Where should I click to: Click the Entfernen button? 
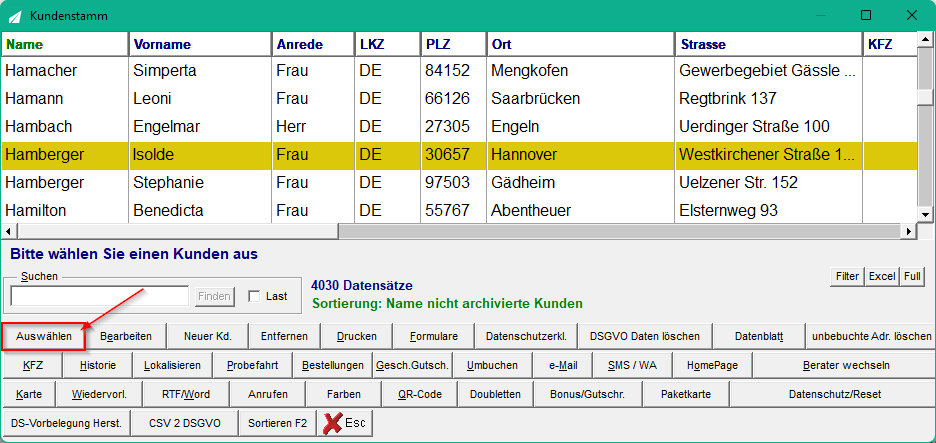[x=284, y=336]
